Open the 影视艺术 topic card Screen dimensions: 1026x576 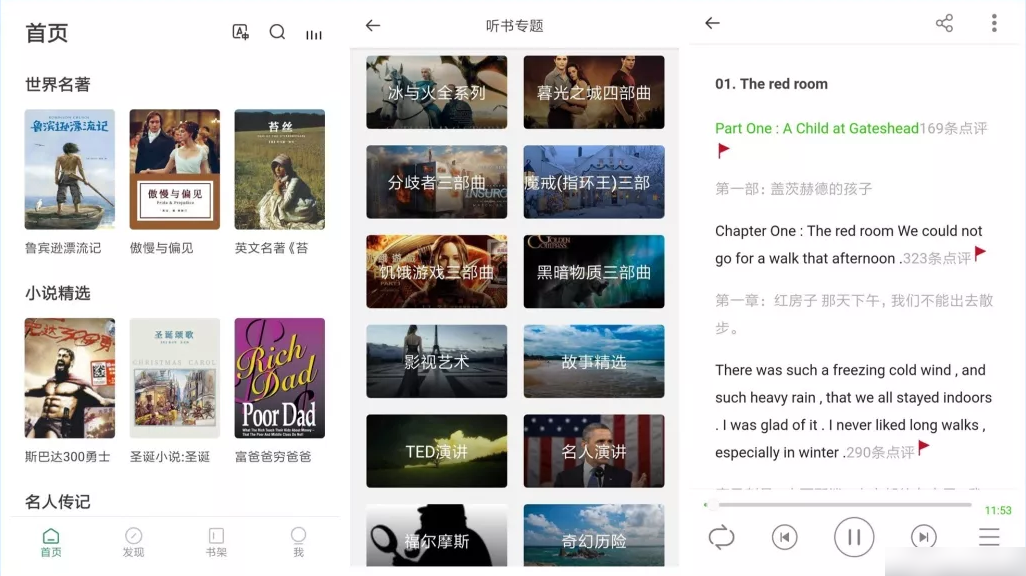tap(436, 361)
